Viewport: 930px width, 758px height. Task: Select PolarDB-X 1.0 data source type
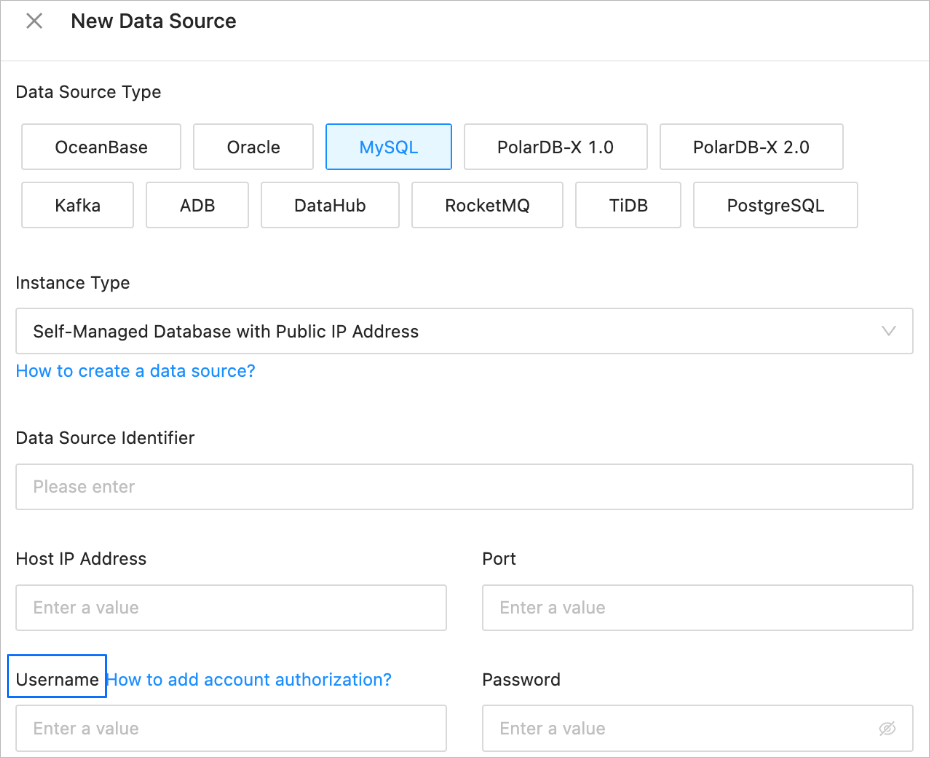555,147
